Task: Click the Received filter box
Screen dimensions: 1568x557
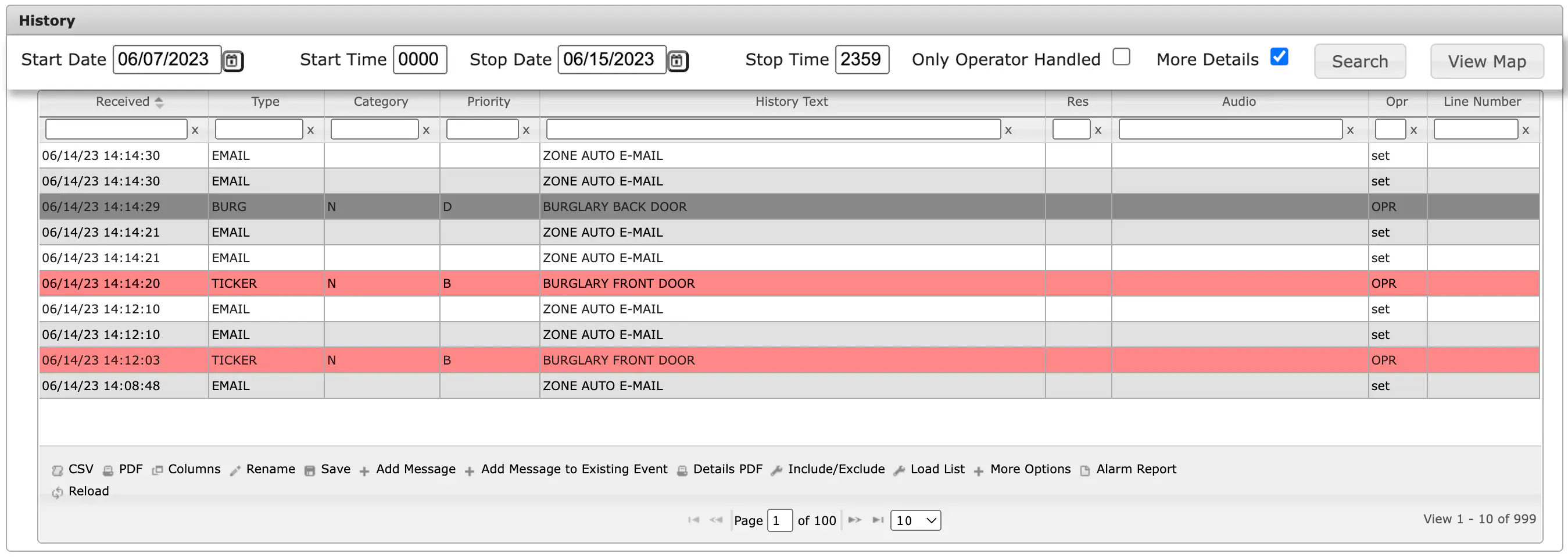Action: (116, 129)
